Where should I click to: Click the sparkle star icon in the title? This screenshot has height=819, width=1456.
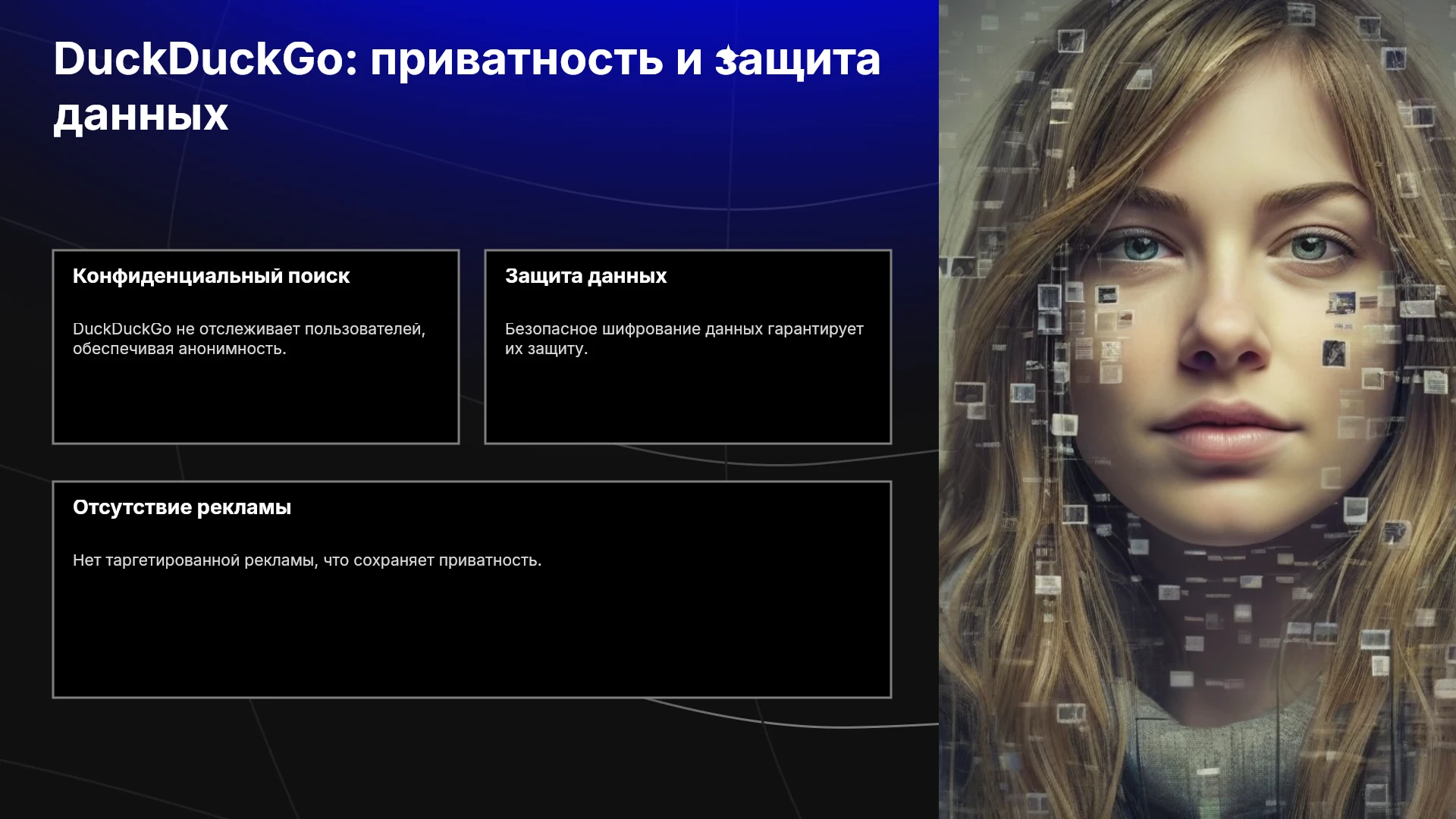point(726,55)
